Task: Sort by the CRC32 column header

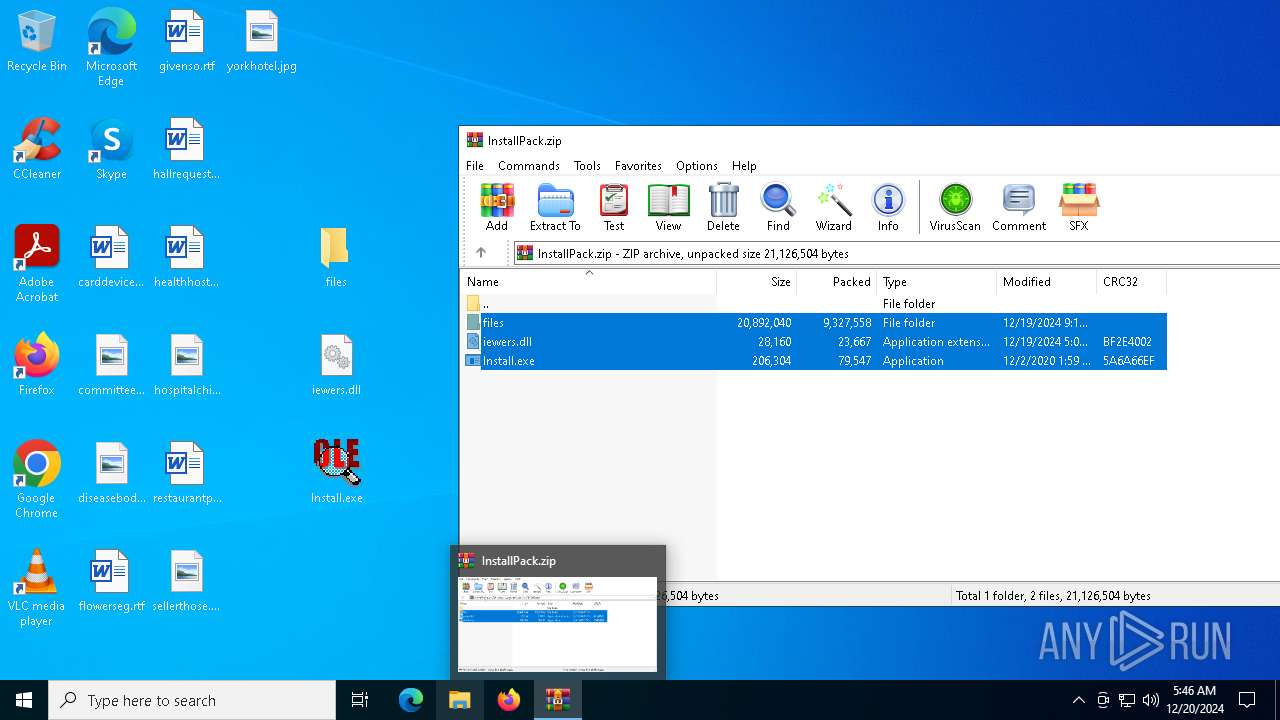Action: click(x=1132, y=282)
